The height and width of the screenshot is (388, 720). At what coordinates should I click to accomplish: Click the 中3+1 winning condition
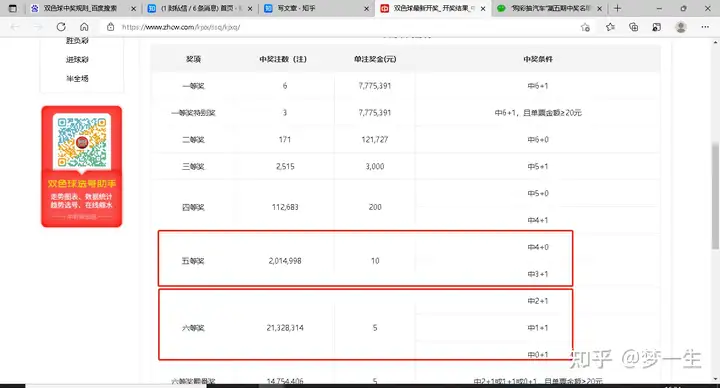[538, 274]
